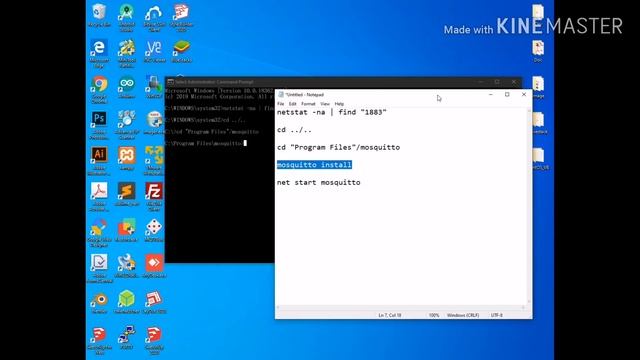Image resolution: width=640 pixels, height=360 pixels.
Task: Click the netstat -na | find "1883" line
Action: click(331, 112)
